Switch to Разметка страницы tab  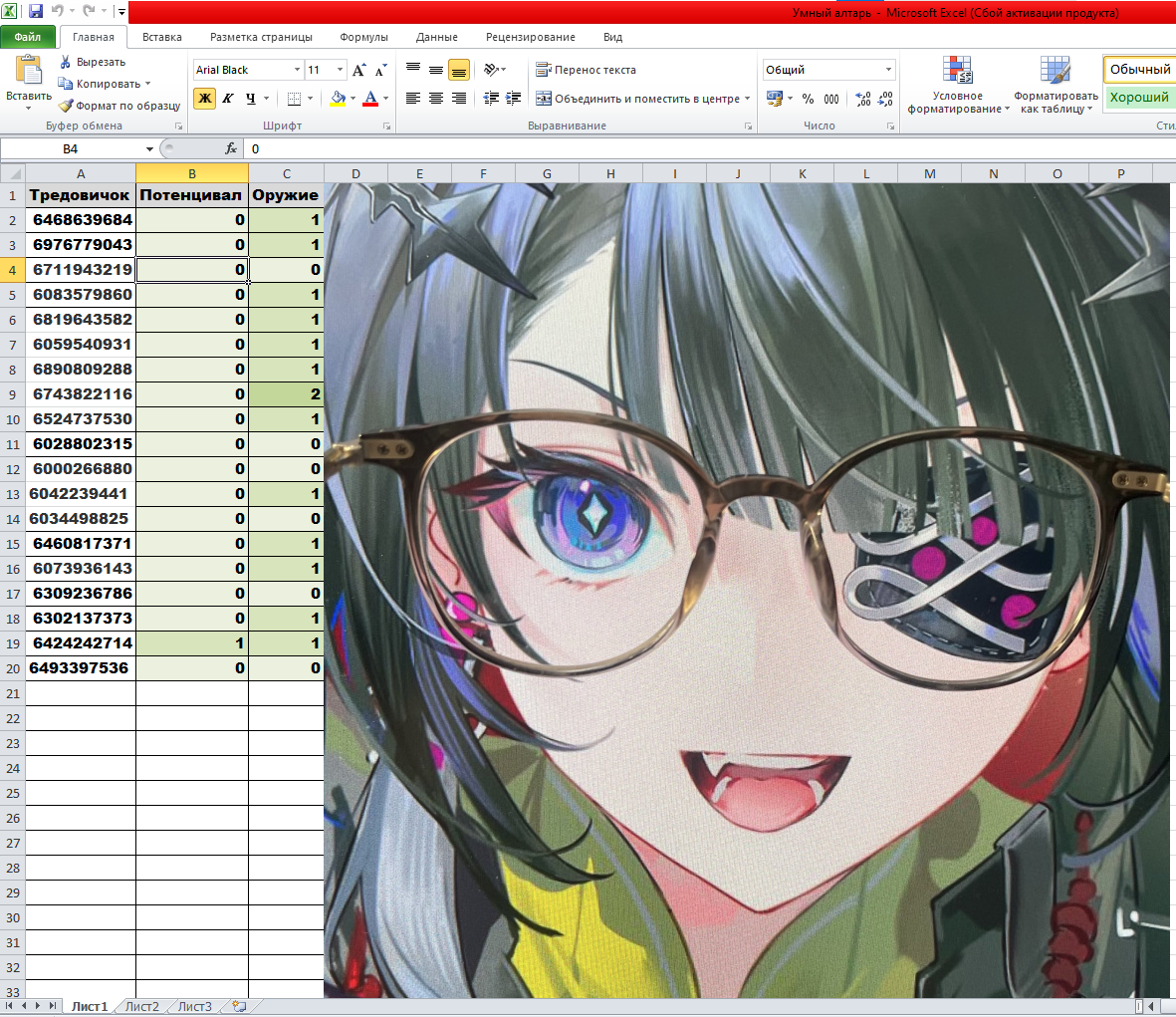tap(261, 37)
